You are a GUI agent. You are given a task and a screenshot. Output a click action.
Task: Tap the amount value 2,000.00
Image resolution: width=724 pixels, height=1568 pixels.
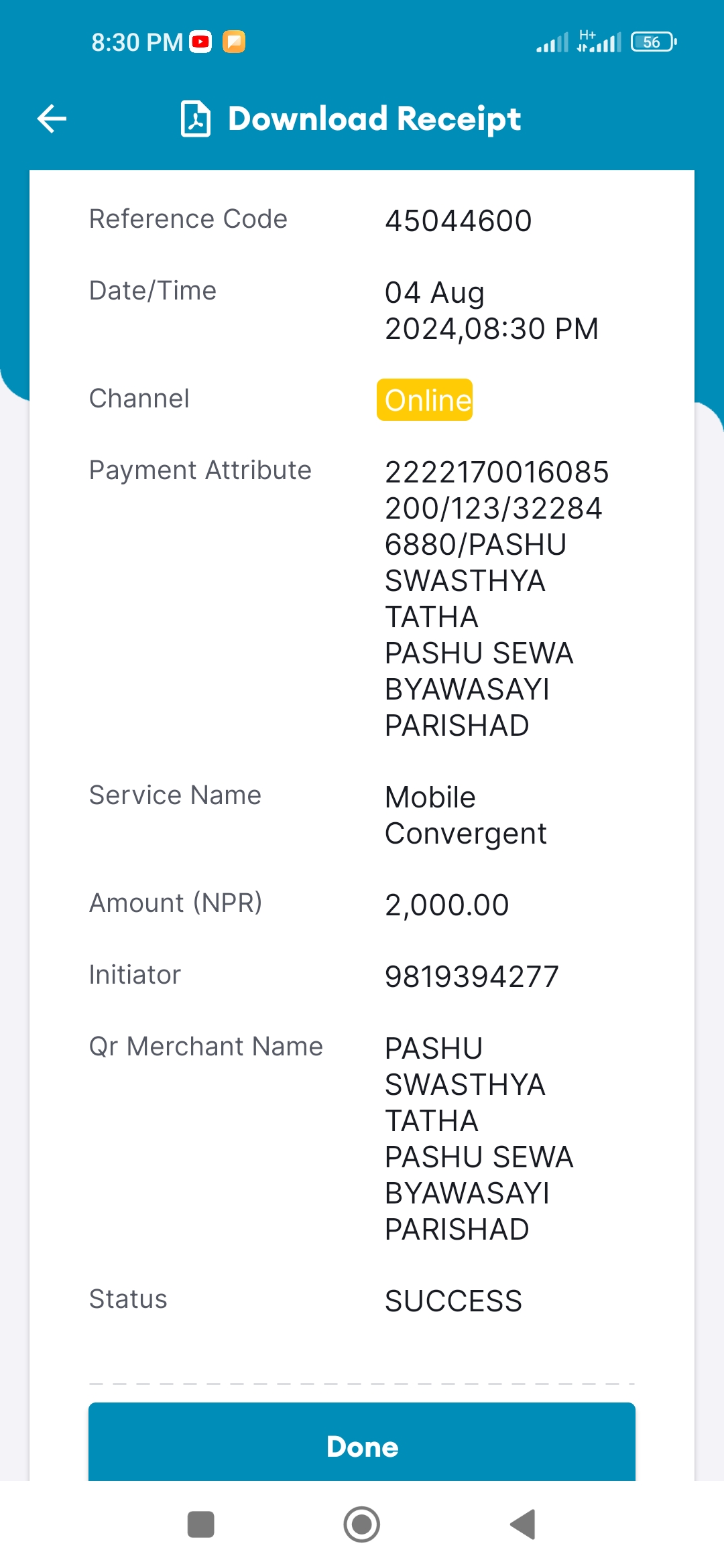pos(447,905)
